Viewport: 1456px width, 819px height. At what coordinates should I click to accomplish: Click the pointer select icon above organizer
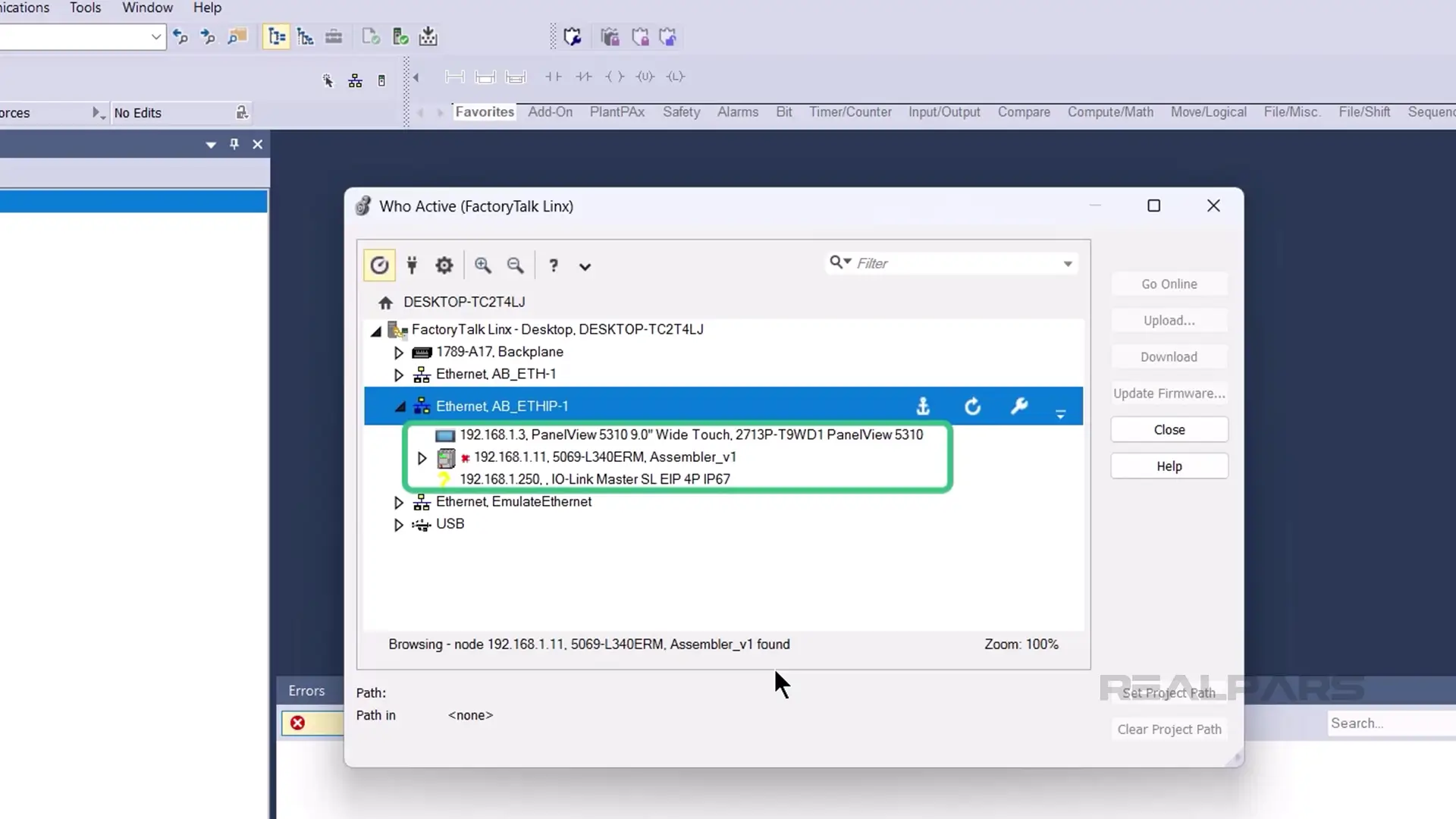tap(328, 80)
